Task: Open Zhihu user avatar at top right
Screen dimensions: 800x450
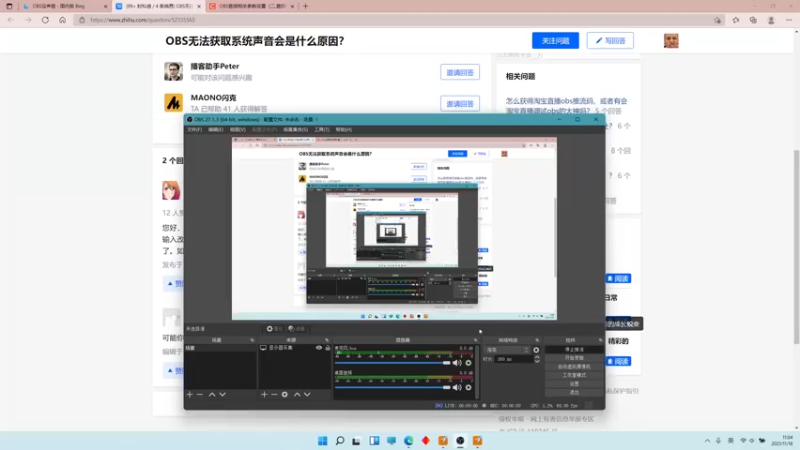Action: (671, 40)
